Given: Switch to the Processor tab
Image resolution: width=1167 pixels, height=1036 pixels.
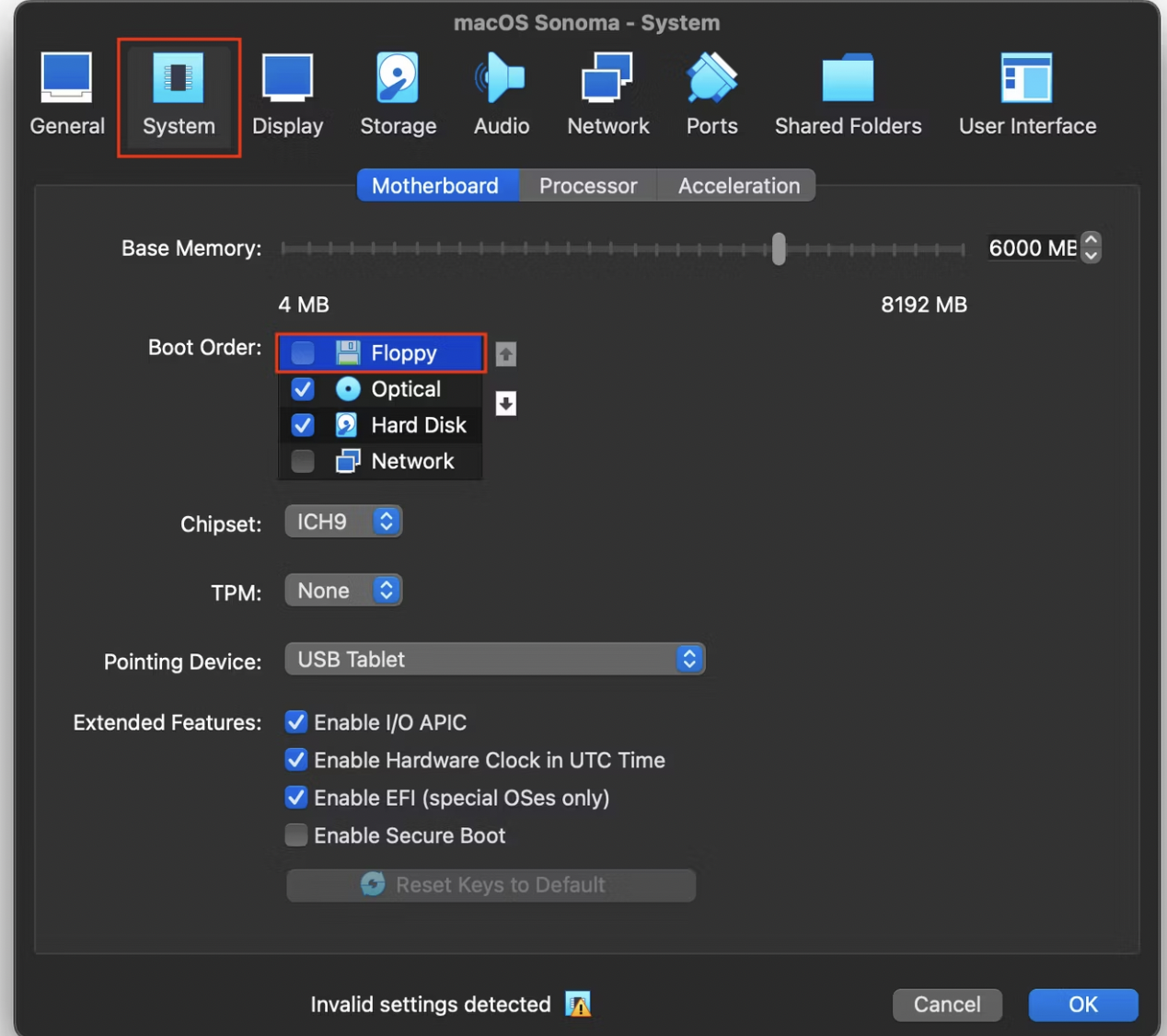Looking at the screenshot, I should (588, 186).
